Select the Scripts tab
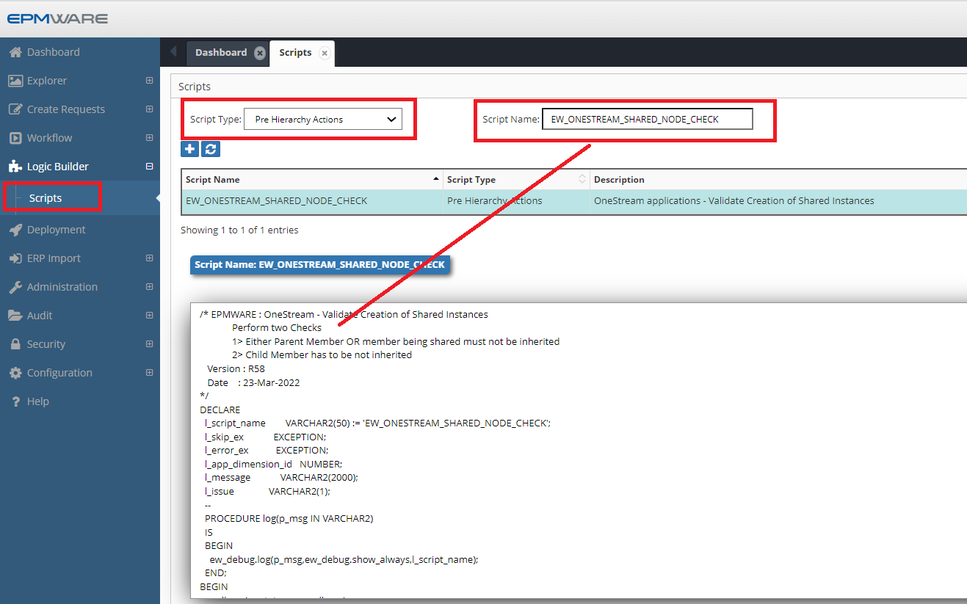This screenshot has height=604, width=967. tap(295, 53)
